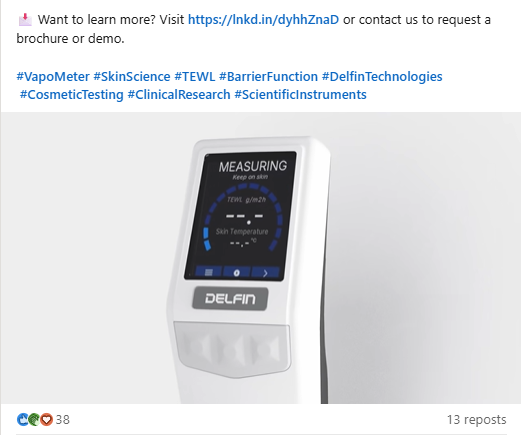Click the device next arrow button

[265, 273]
